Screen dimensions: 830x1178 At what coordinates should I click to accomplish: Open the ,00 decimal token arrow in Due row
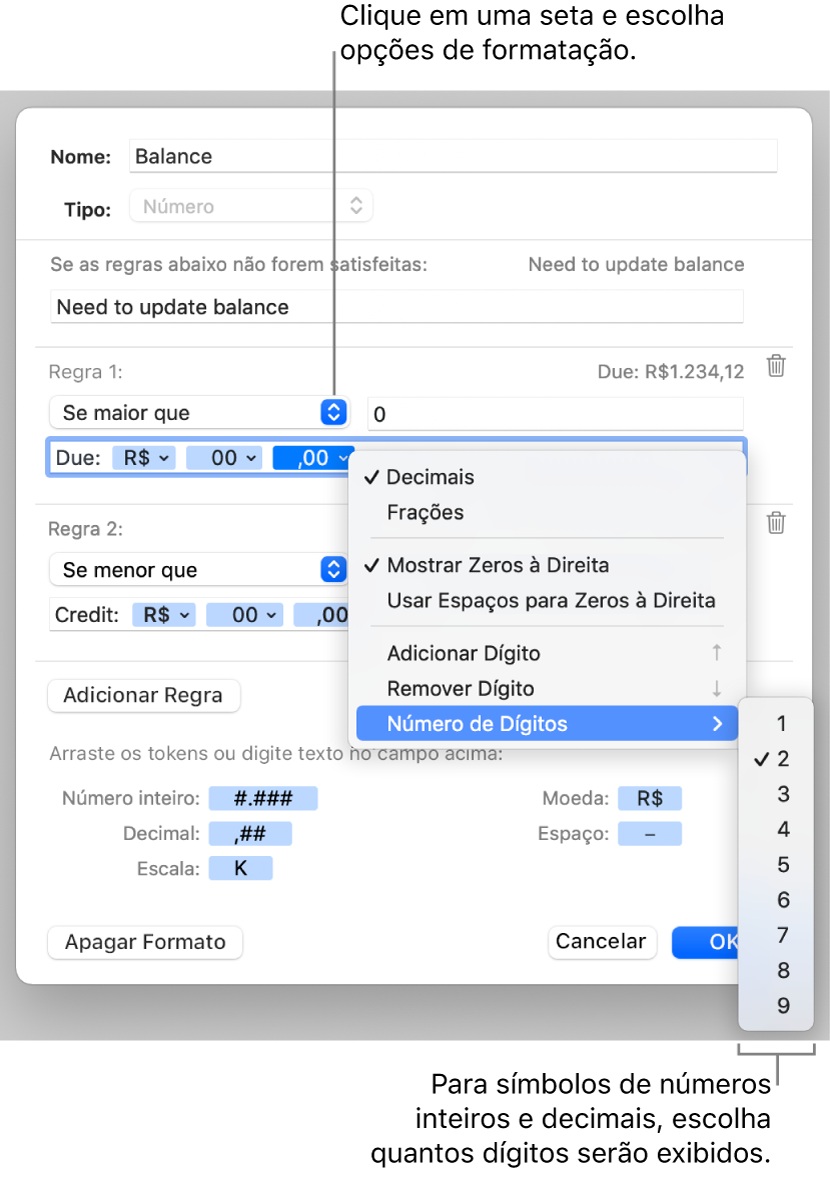point(343,458)
